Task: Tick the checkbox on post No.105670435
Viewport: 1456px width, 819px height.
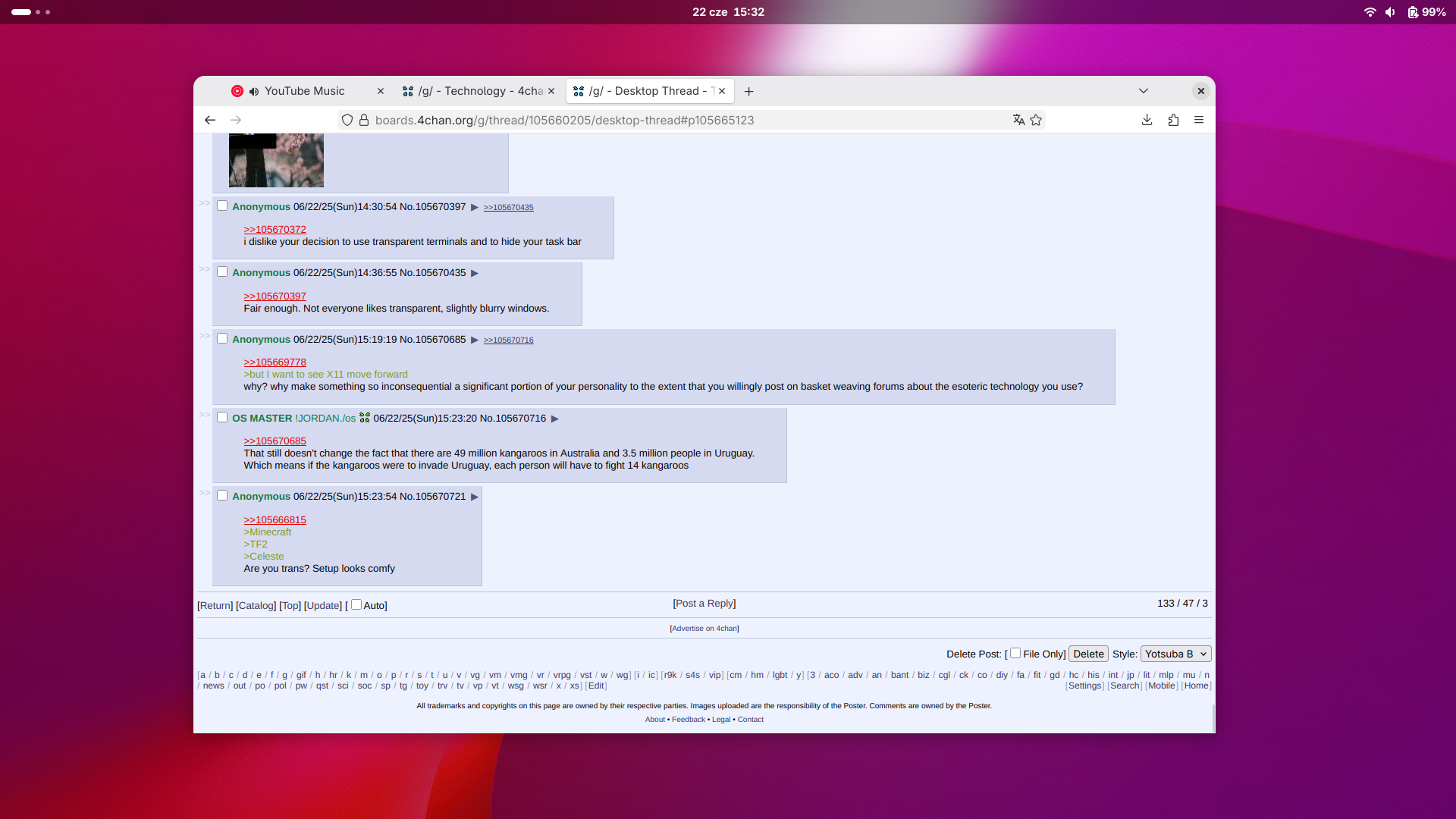Action: pos(222,271)
